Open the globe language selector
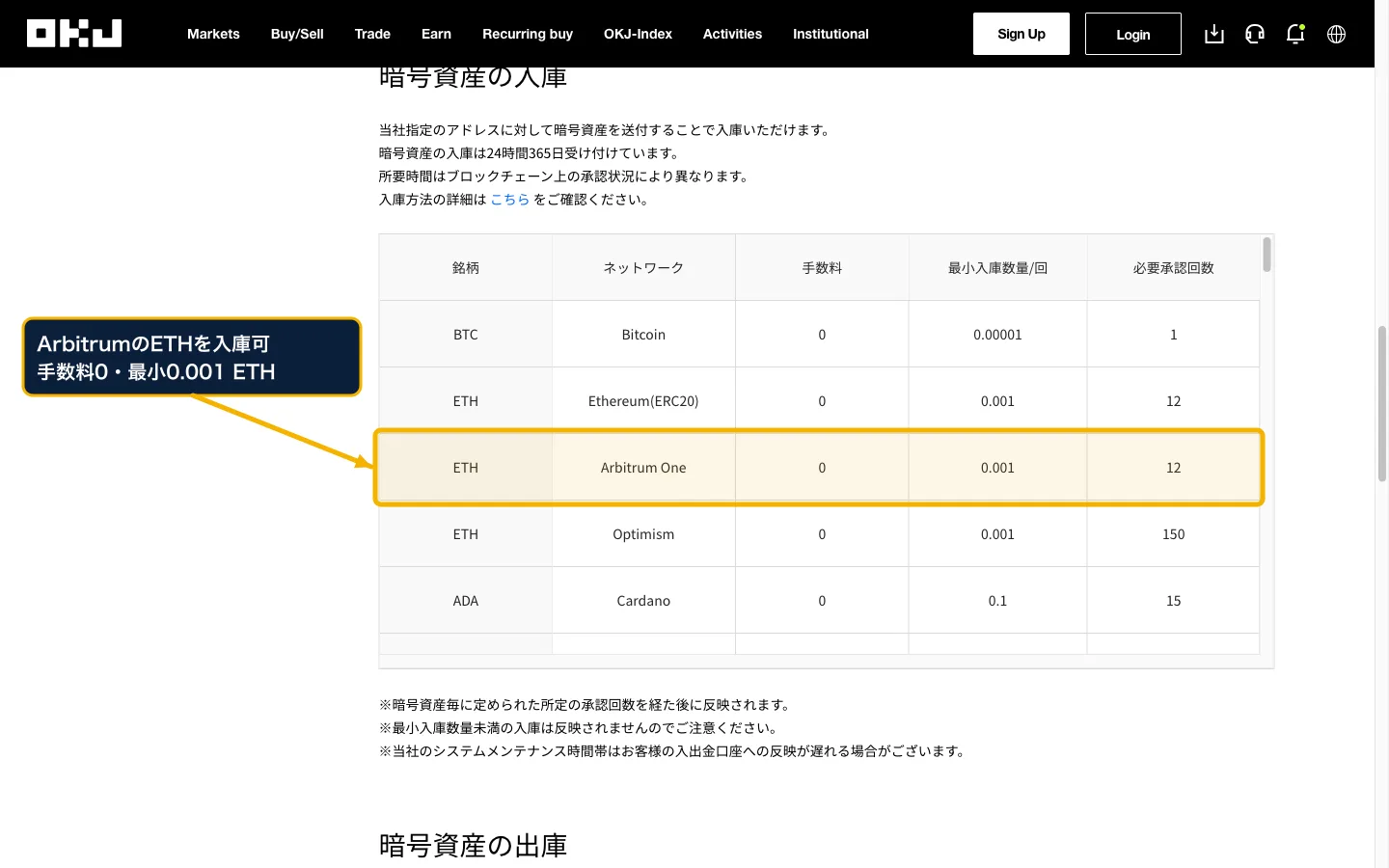 pos(1336,34)
